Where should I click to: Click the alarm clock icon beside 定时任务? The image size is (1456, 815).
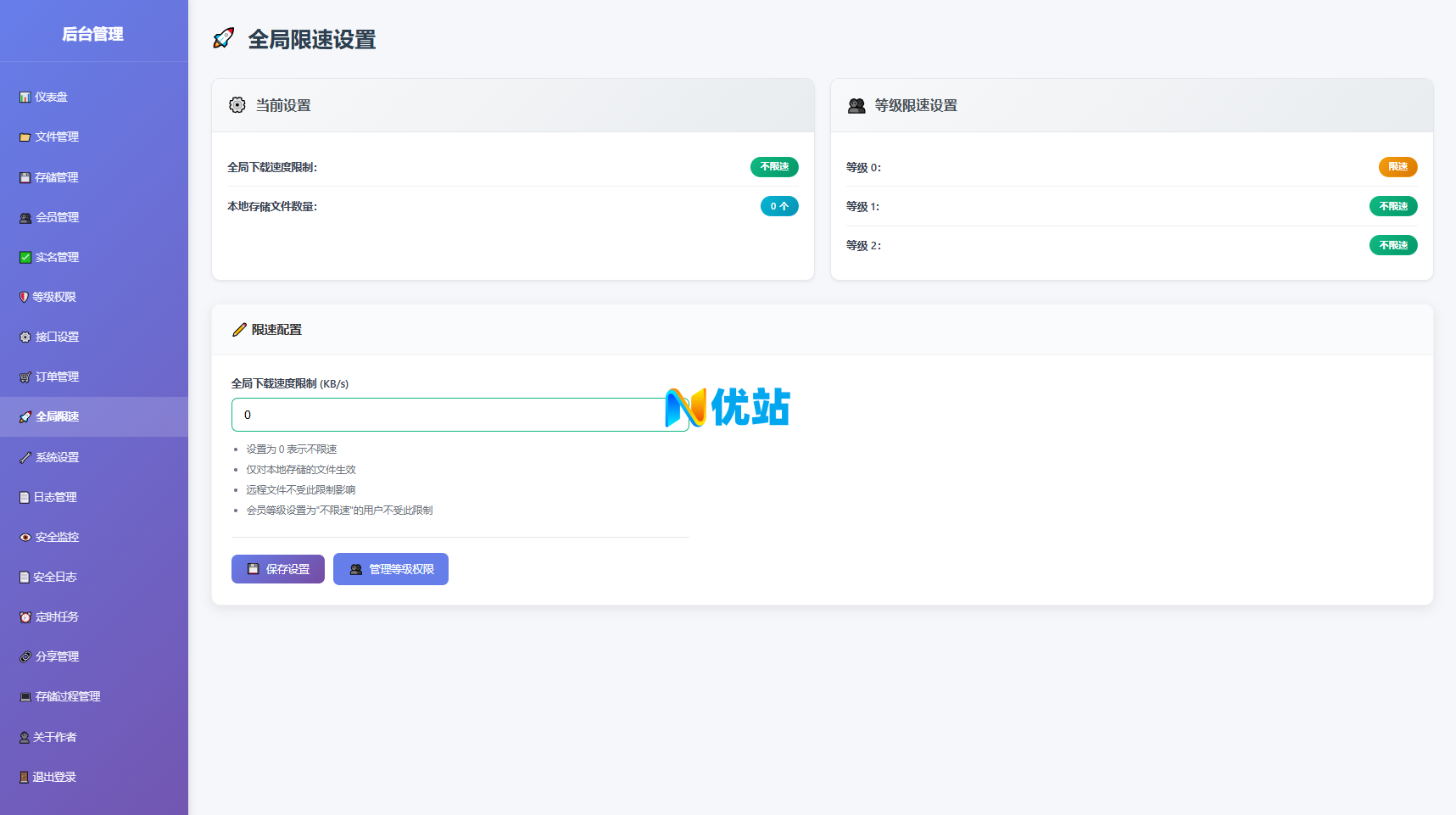[25, 617]
